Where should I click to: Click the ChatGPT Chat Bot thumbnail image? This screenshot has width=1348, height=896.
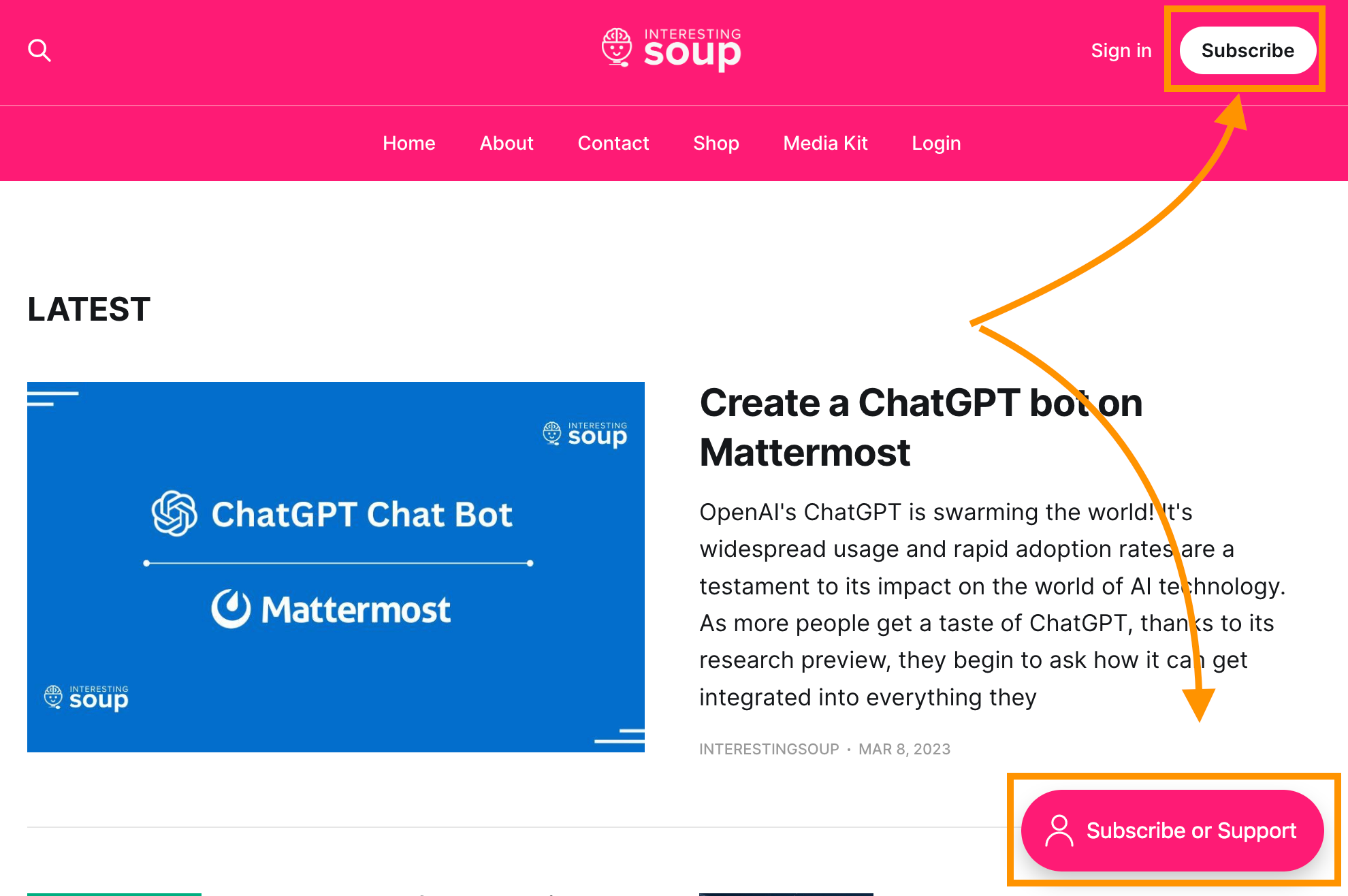(338, 566)
